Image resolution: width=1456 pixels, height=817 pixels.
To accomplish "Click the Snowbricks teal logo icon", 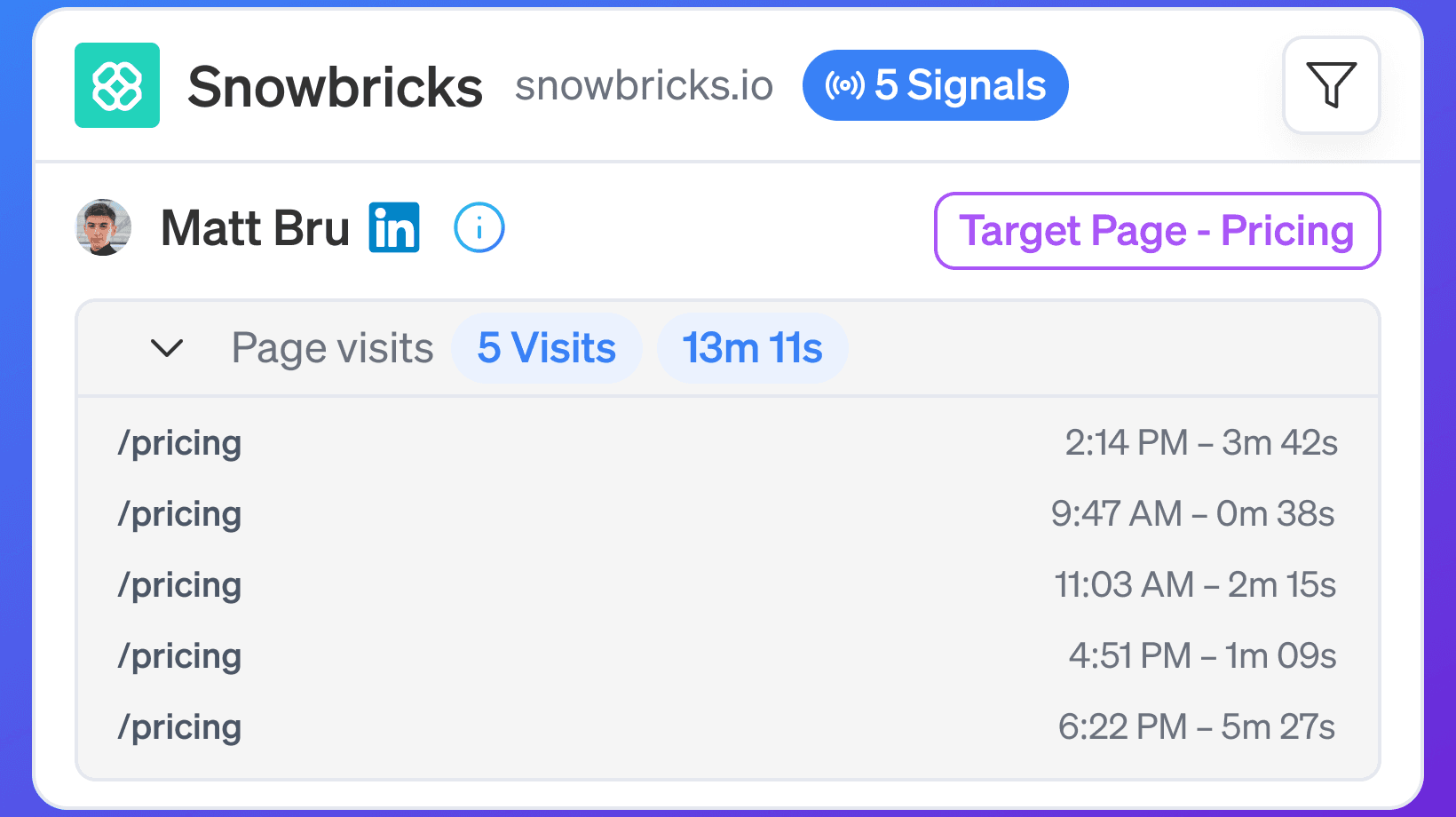I will point(117,85).
